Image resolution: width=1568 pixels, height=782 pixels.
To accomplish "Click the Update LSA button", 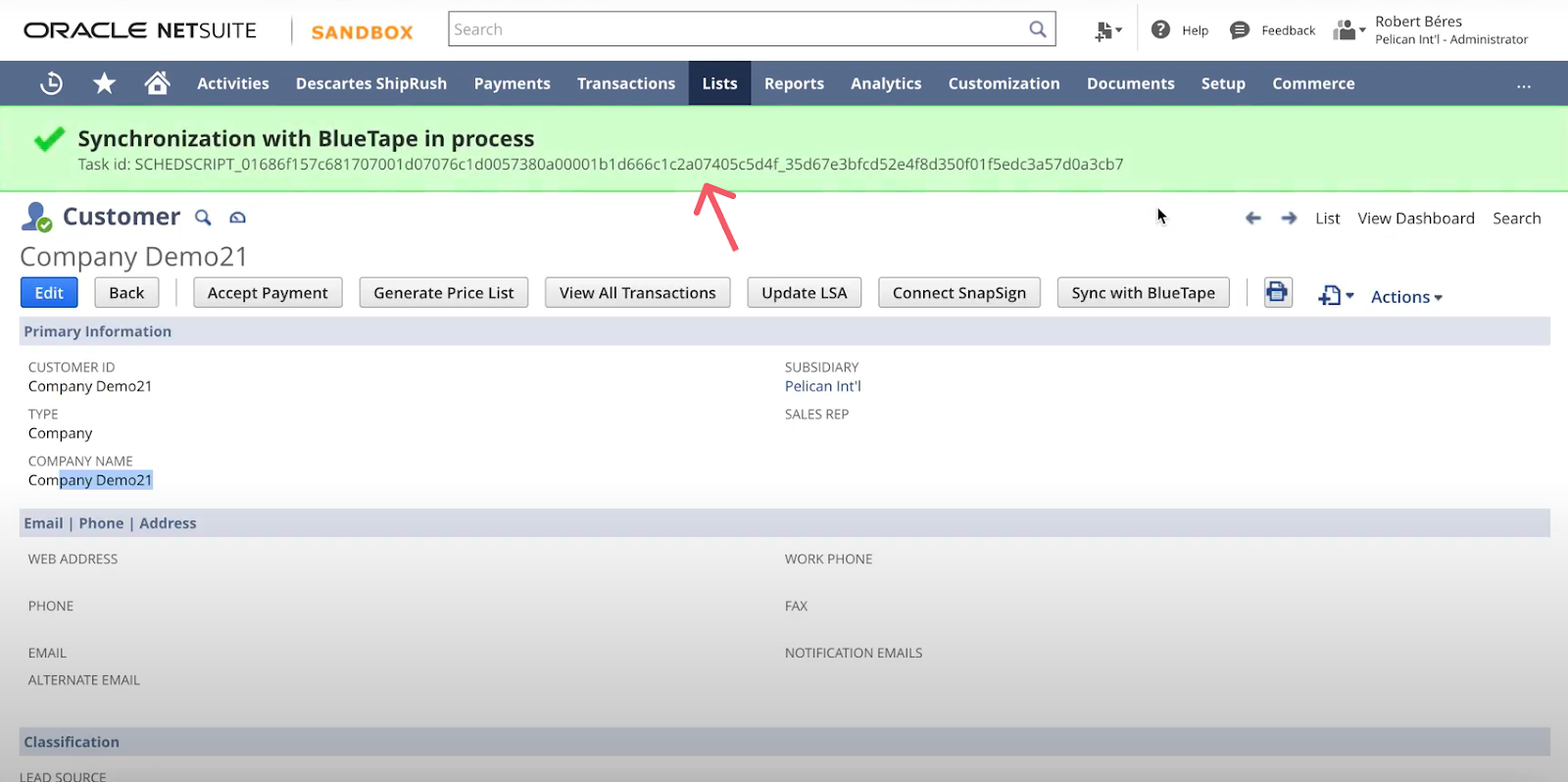I will point(805,293).
